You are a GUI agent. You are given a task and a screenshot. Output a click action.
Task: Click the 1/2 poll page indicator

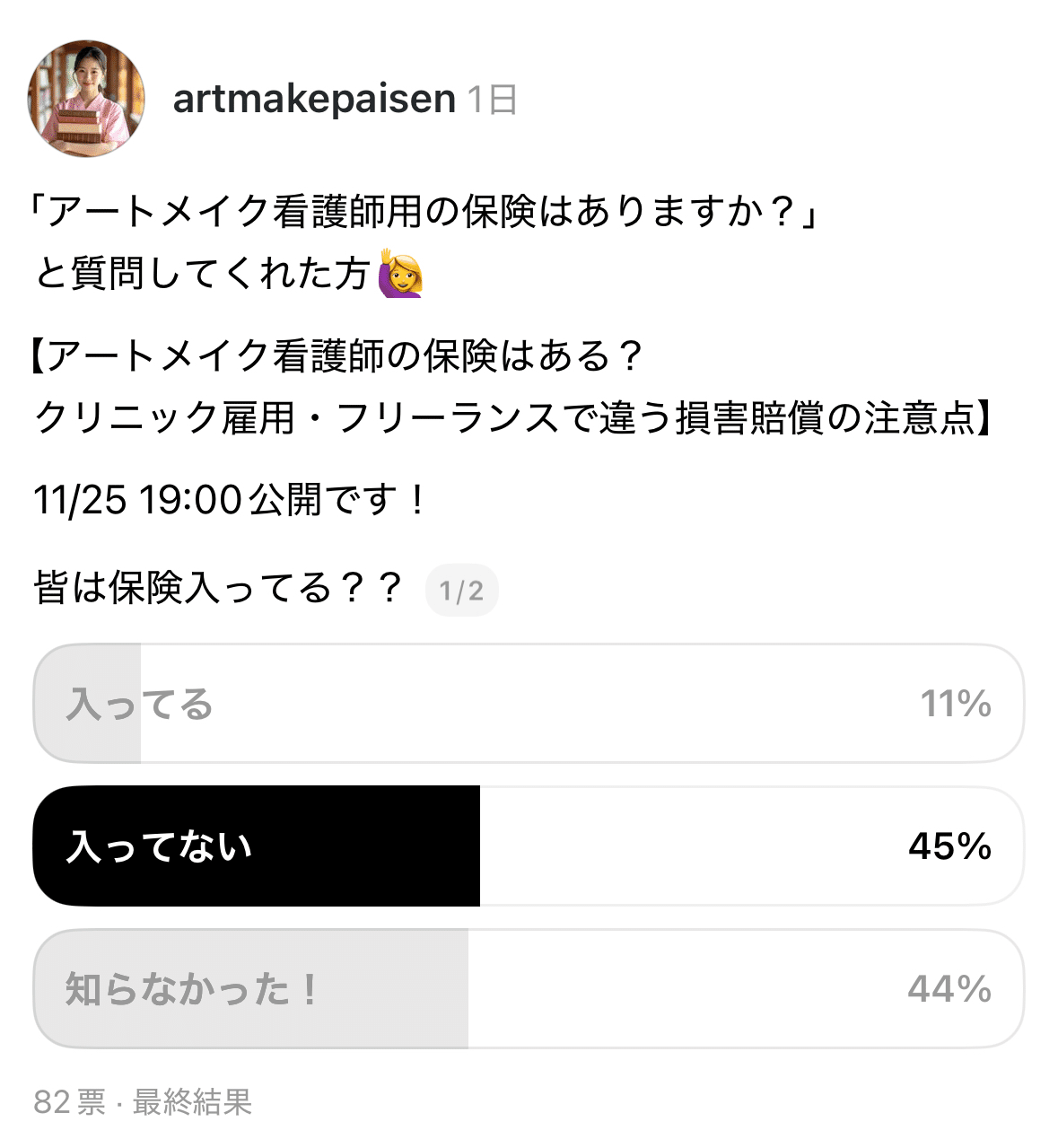point(461,591)
